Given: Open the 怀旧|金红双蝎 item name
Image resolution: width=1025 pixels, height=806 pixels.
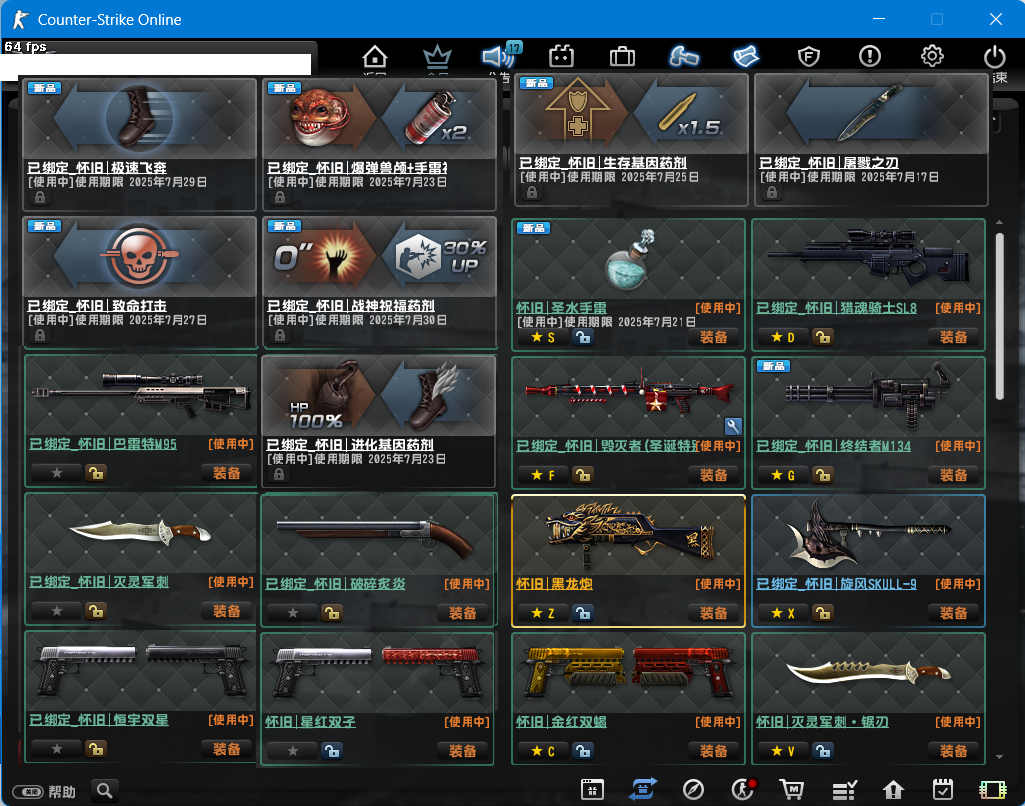Looking at the screenshot, I should 562,722.
